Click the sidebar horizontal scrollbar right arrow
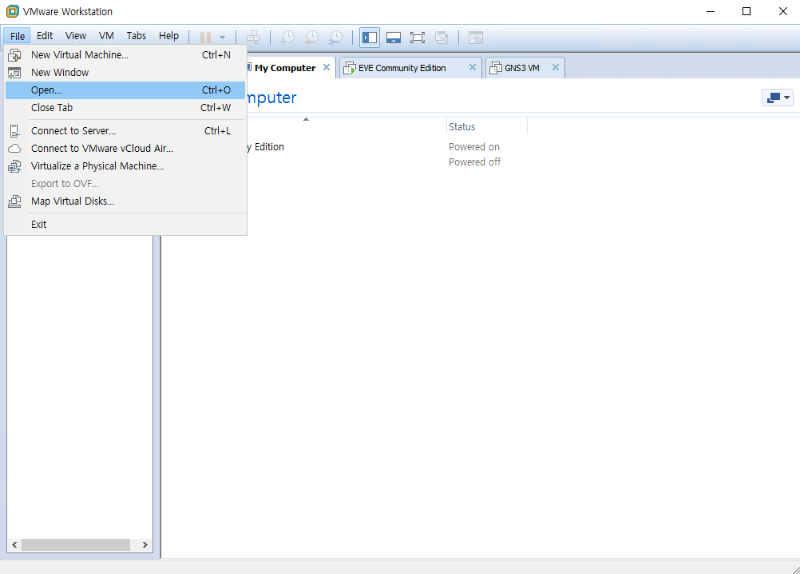The image size is (800, 574). pos(145,545)
